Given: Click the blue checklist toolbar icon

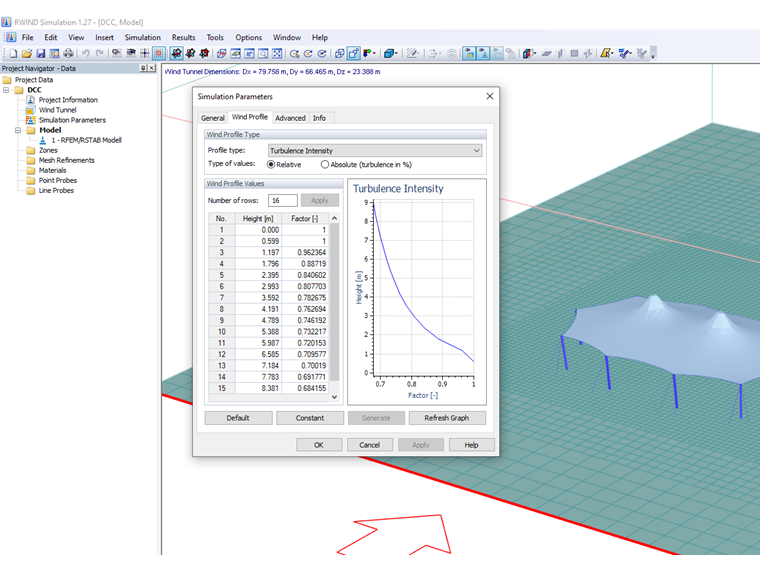Looking at the screenshot, I should click(623, 53).
